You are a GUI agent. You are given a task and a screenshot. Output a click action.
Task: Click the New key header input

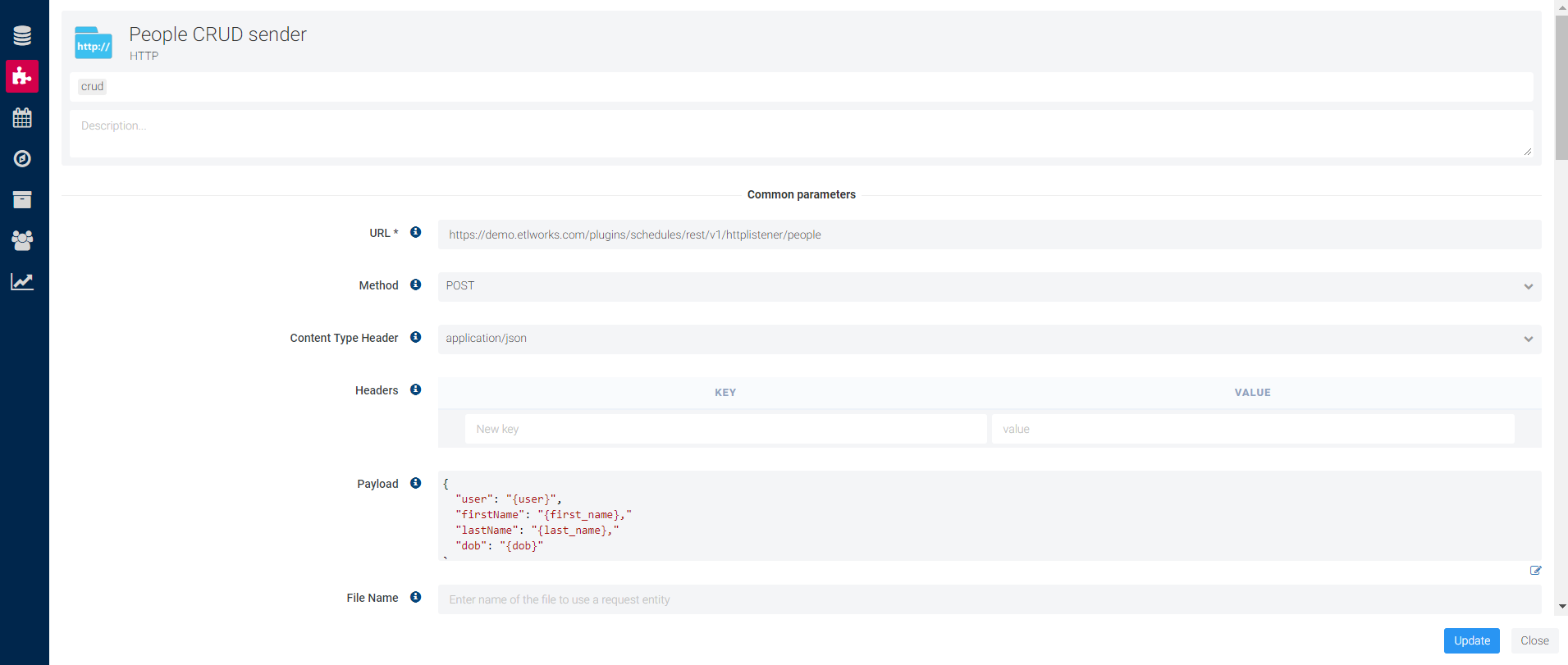(725, 429)
